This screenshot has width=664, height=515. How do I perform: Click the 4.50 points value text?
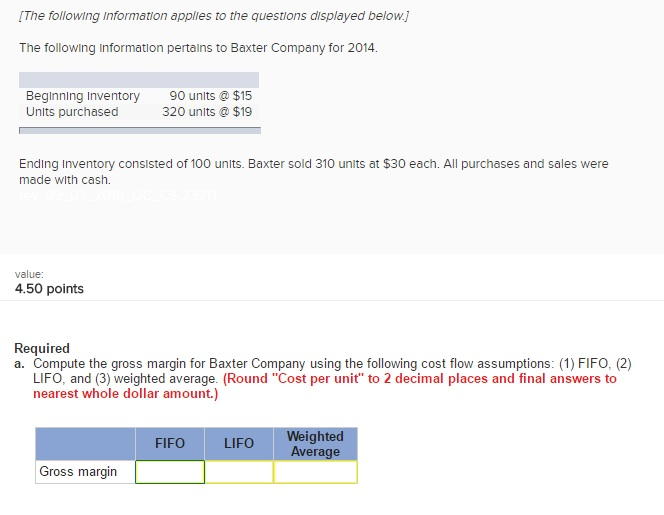click(49, 289)
